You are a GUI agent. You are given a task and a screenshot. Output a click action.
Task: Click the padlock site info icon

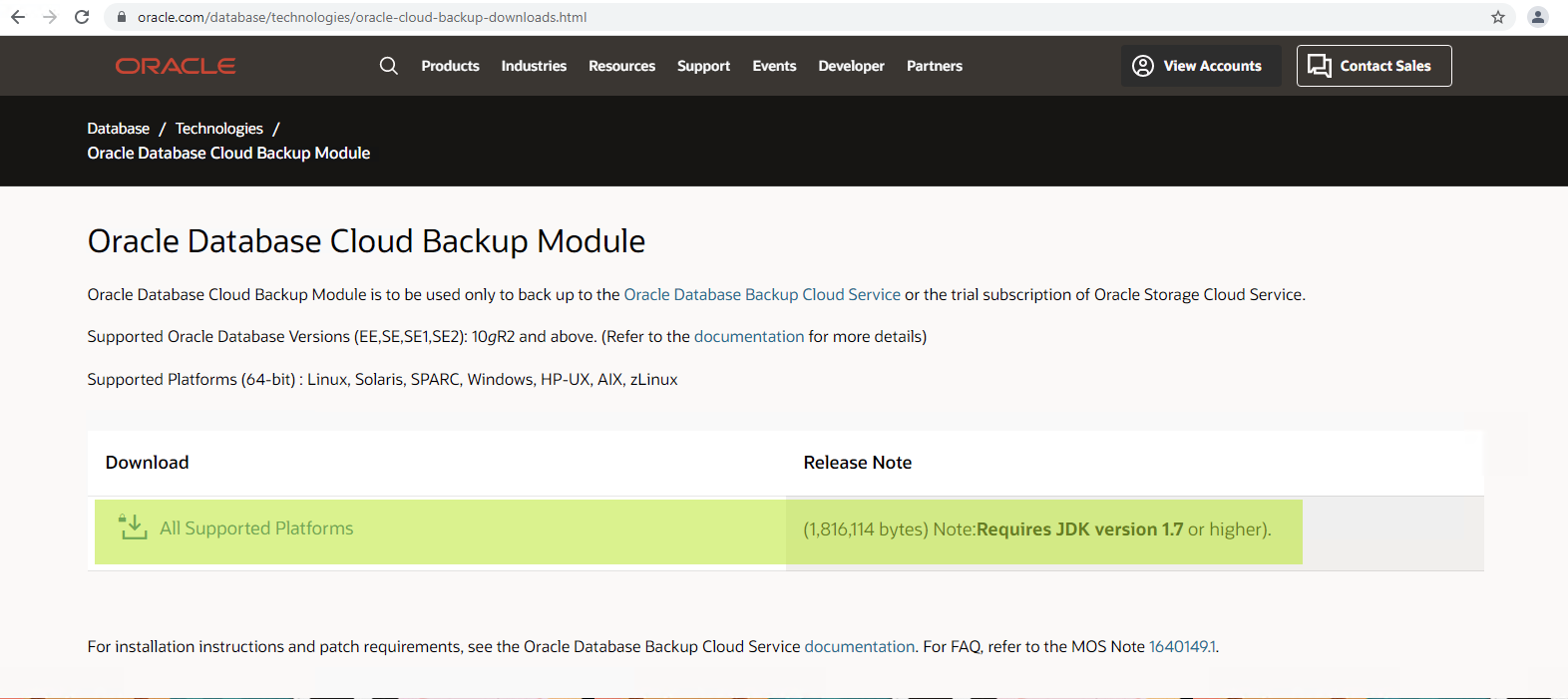click(121, 17)
